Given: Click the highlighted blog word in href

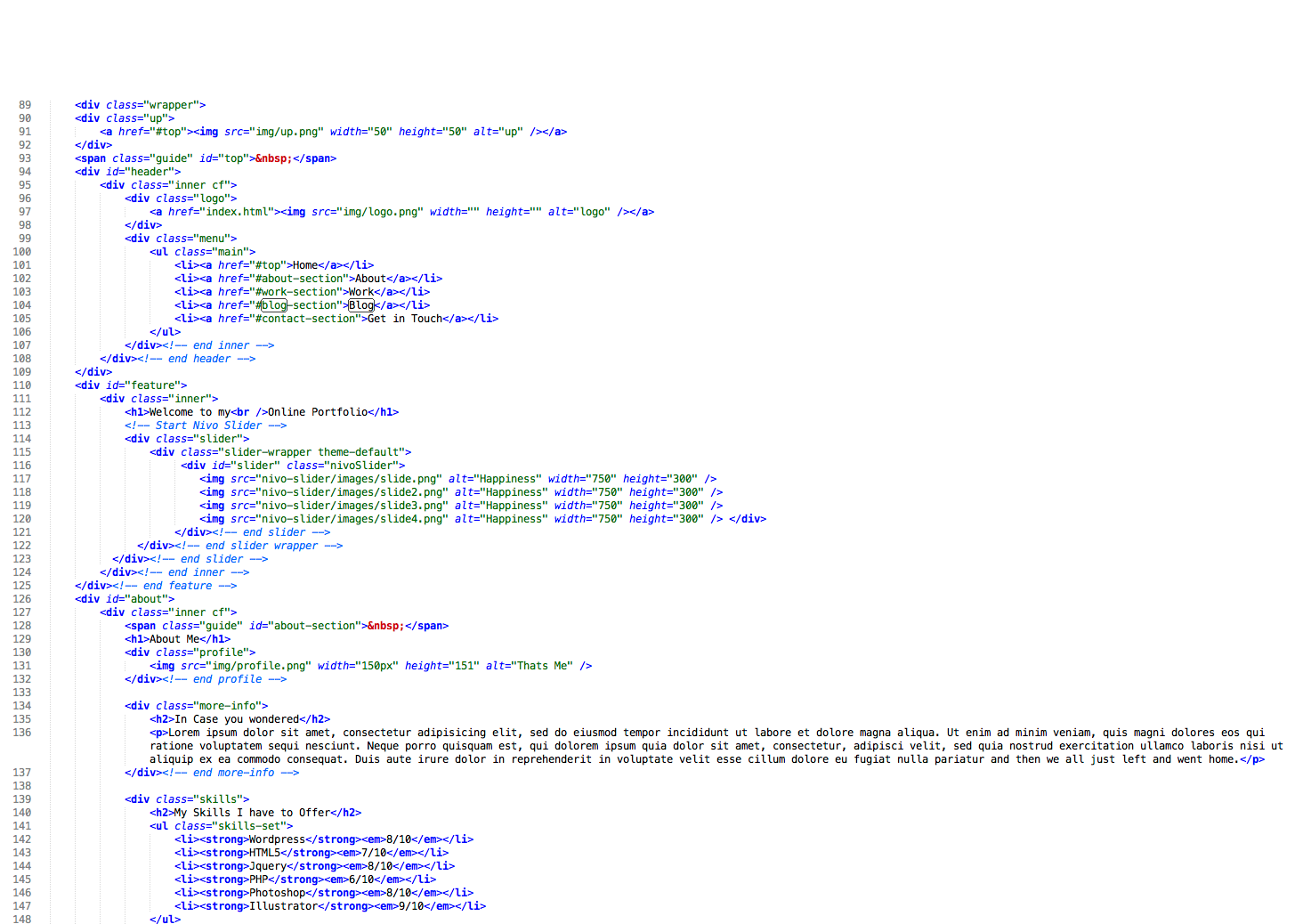Looking at the screenshot, I should [x=274, y=305].
